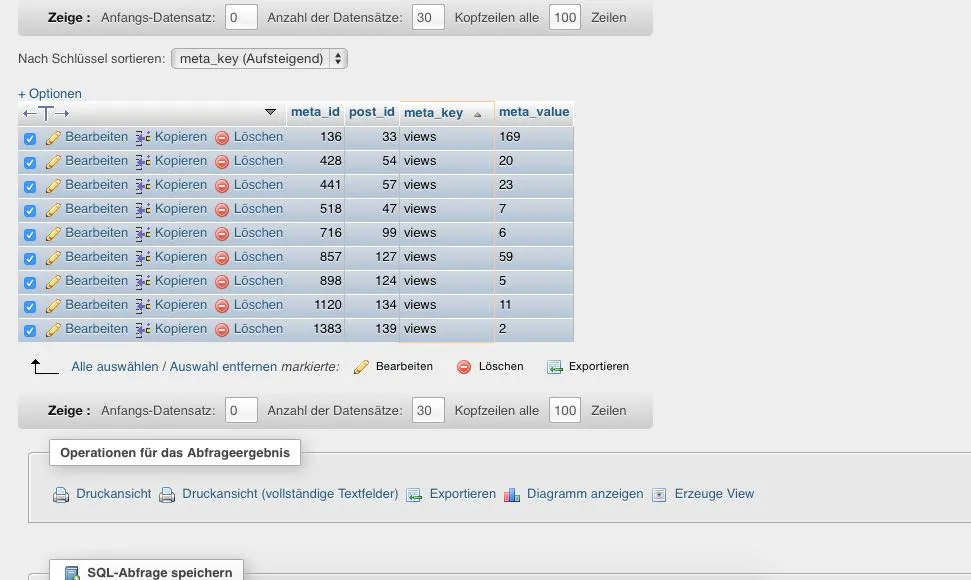Screen dimensions: 971x580
Task: Click the meta_value cell showing 59
Action: tap(534, 258)
